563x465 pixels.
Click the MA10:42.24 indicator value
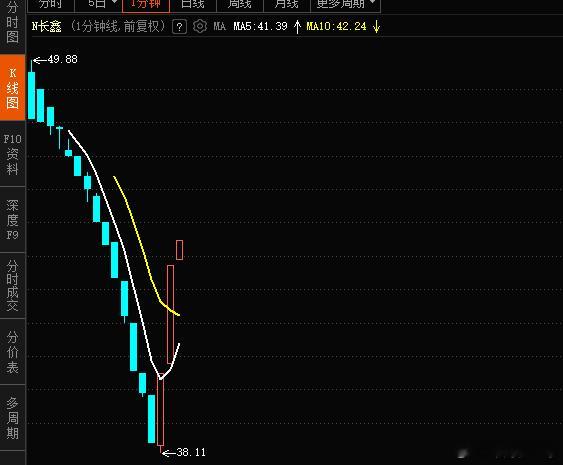[336, 26]
